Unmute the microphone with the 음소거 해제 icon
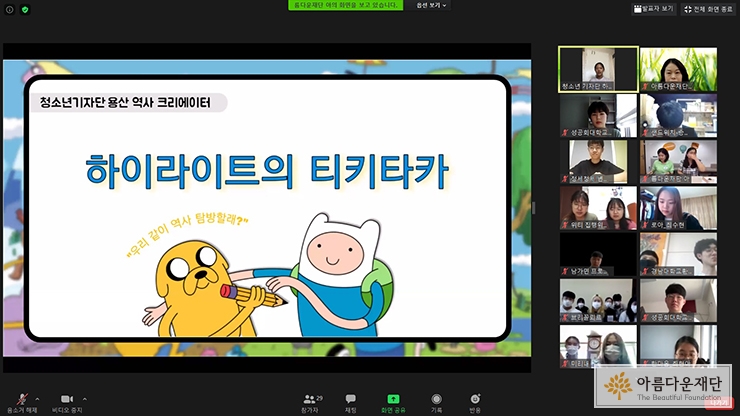This screenshot has height=416, width=740. [22, 399]
